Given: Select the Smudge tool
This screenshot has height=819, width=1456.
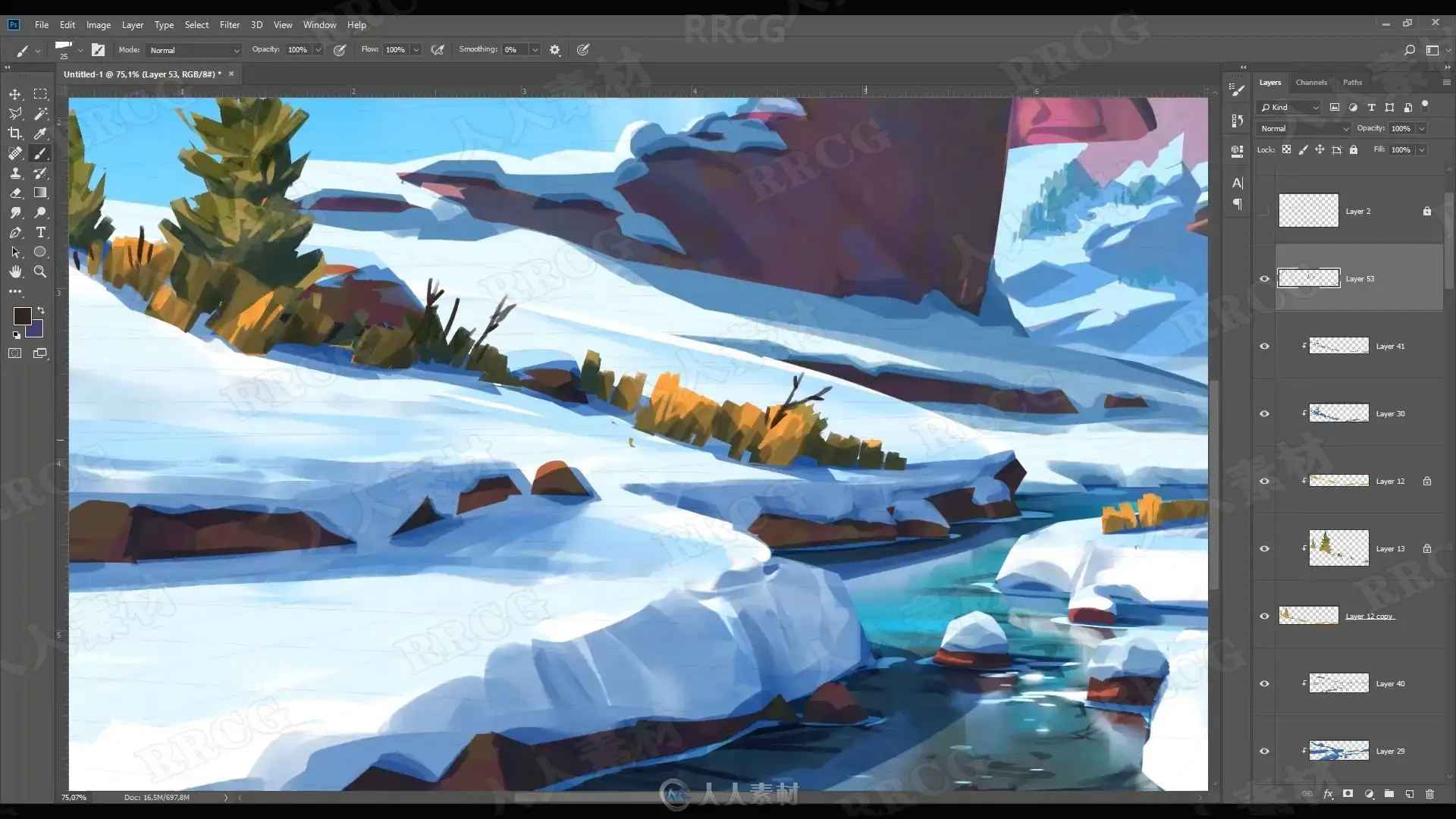Looking at the screenshot, I should point(15,212).
